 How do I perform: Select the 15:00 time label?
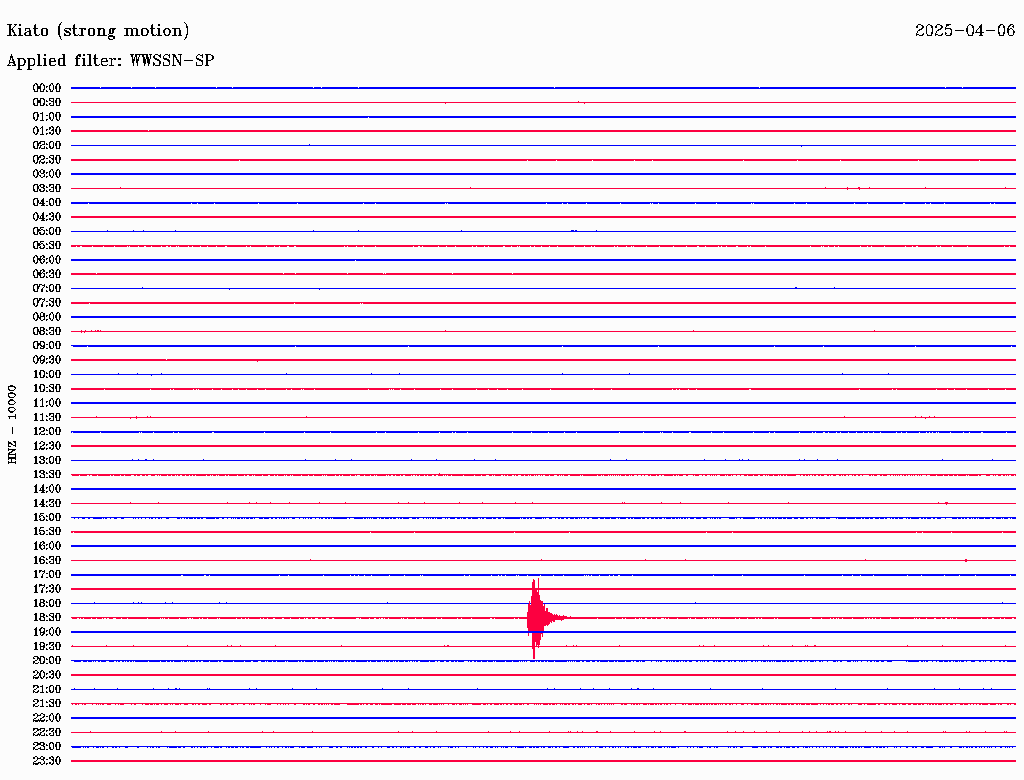[47, 517]
